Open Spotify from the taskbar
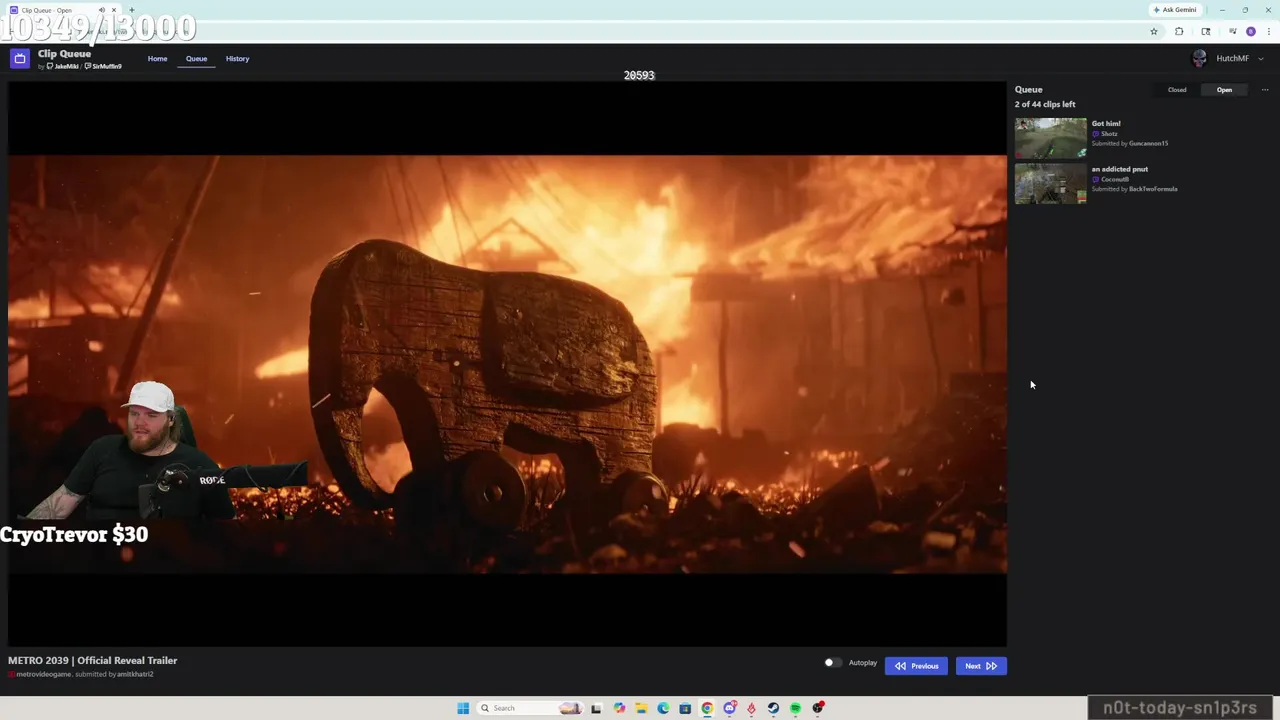Viewport: 1280px width, 720px height. point(795,708)
